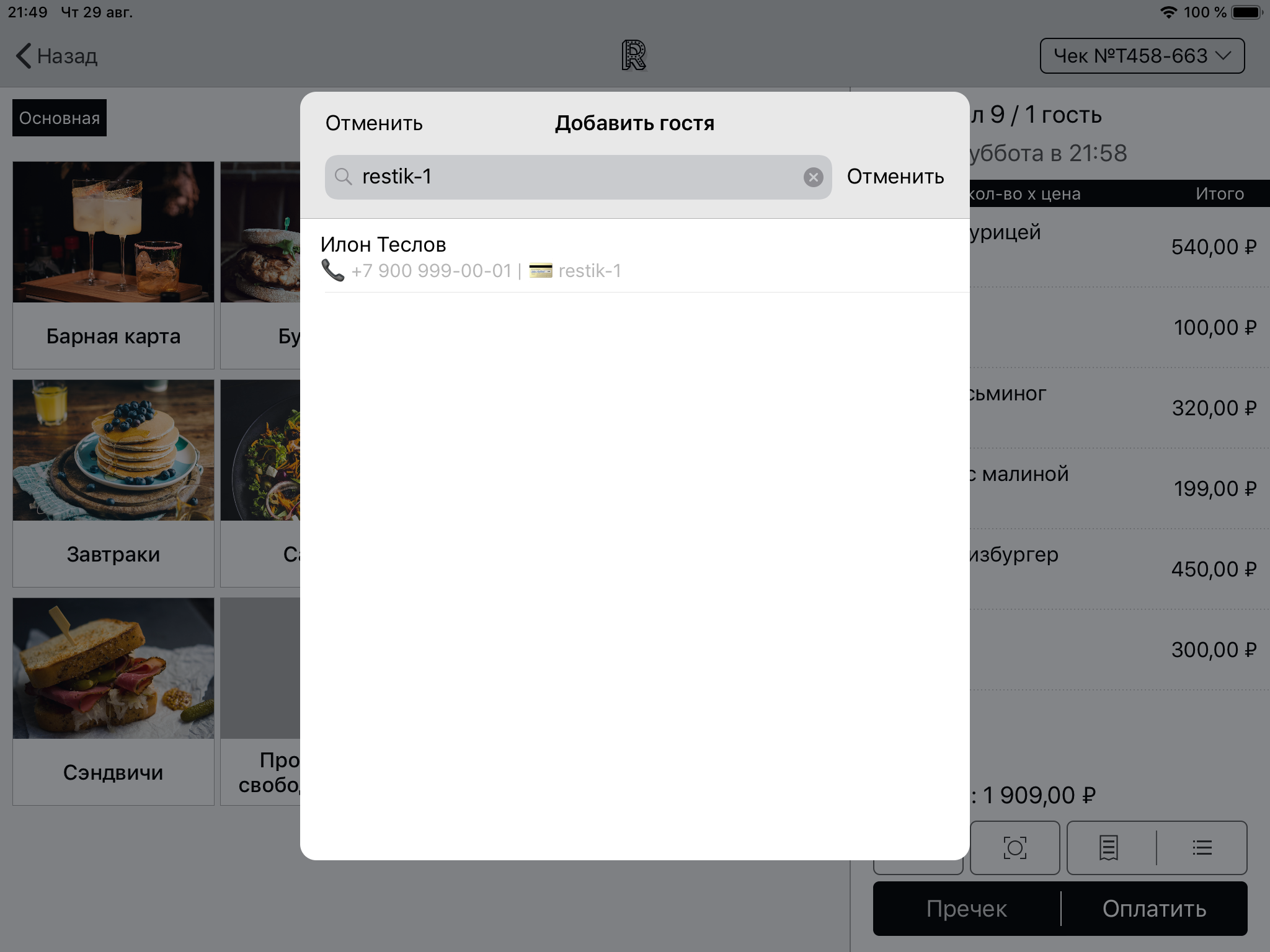1270x952 pixels.
Task: Open the receipt view icon
Action: [1109, 847]
